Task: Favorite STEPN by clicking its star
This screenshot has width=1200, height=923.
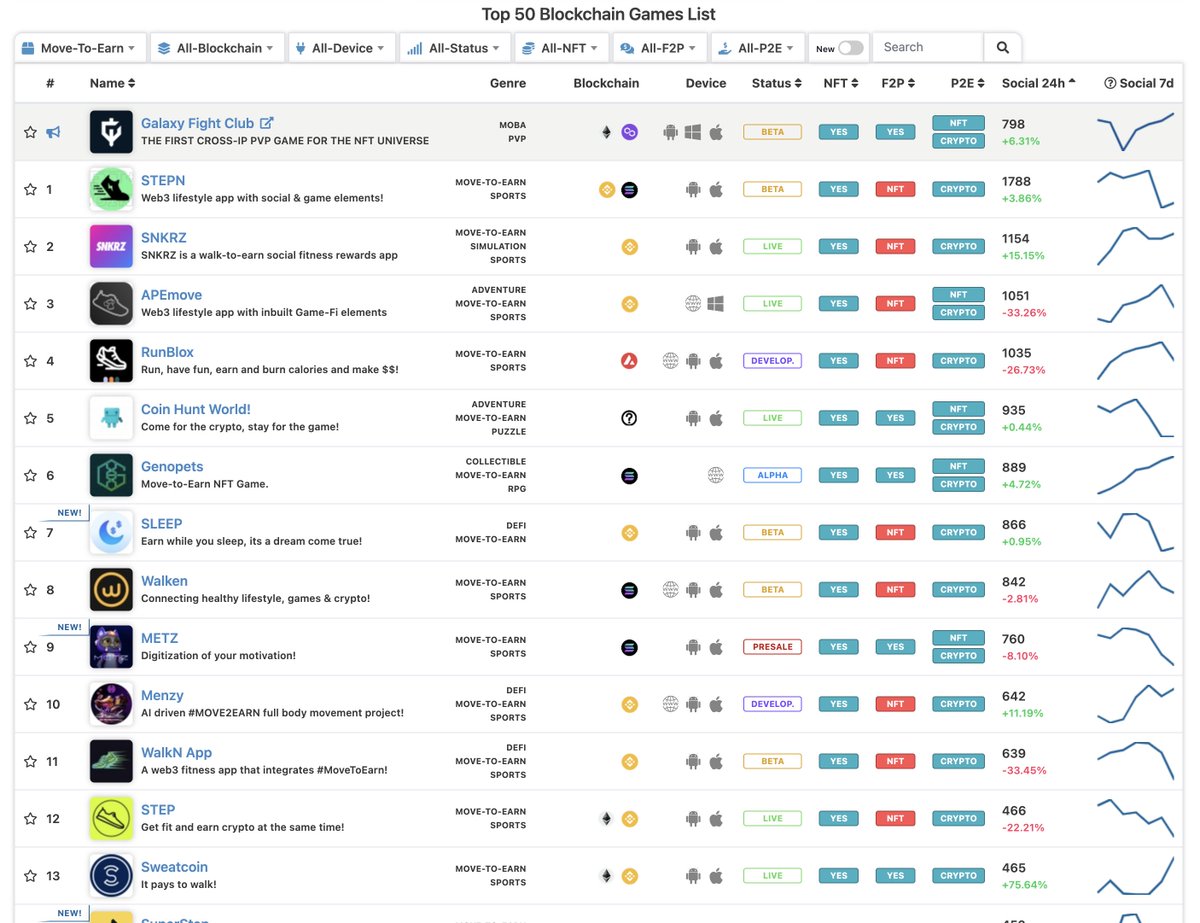Action: tap(30, 189)
